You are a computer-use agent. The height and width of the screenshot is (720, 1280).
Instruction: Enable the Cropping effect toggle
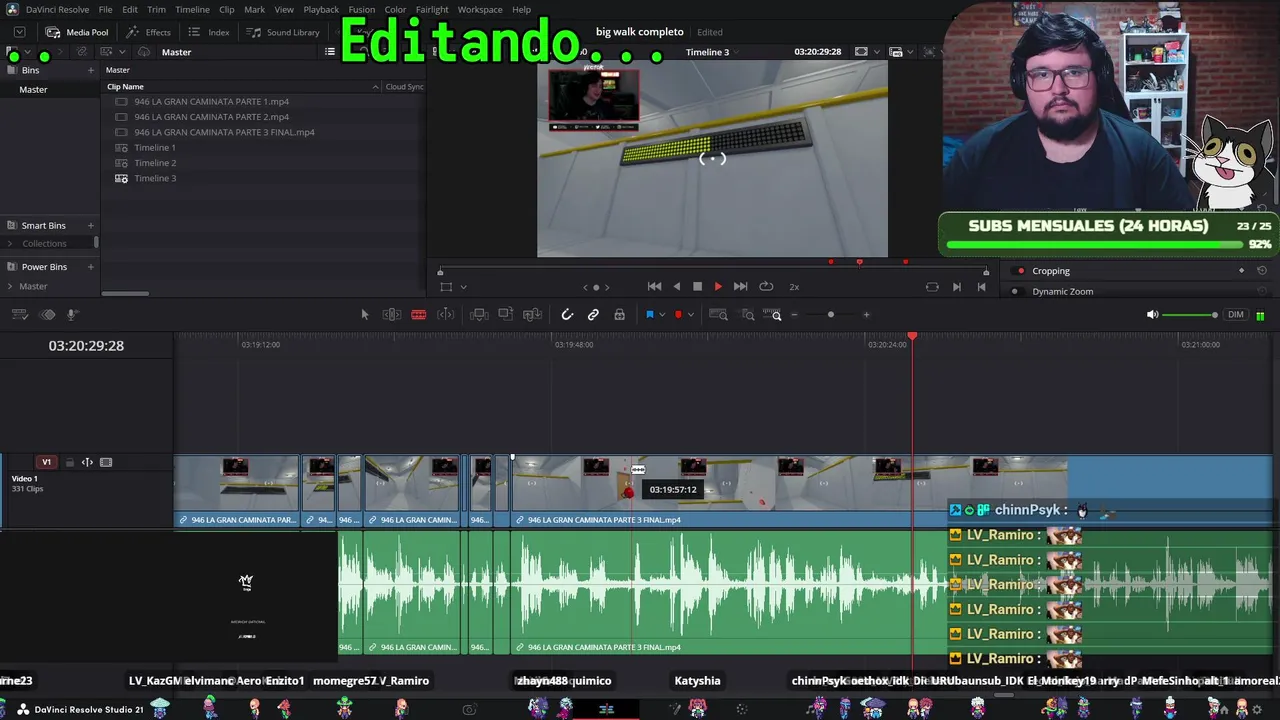[1020, 271]
